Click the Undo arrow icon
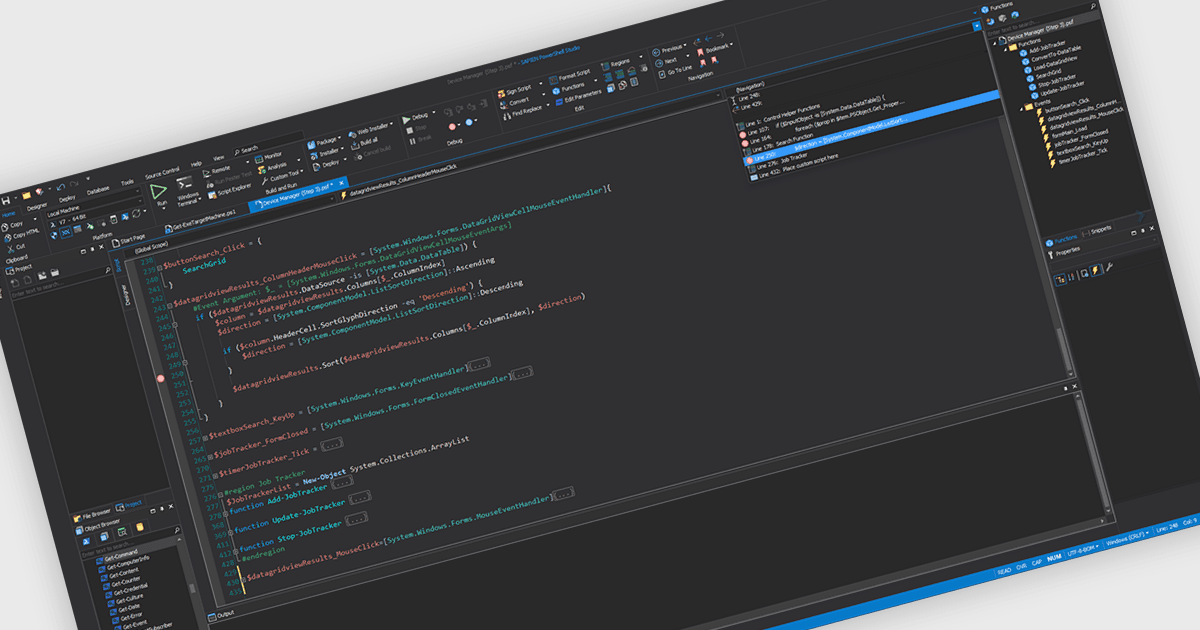 [x=61, y=187]
